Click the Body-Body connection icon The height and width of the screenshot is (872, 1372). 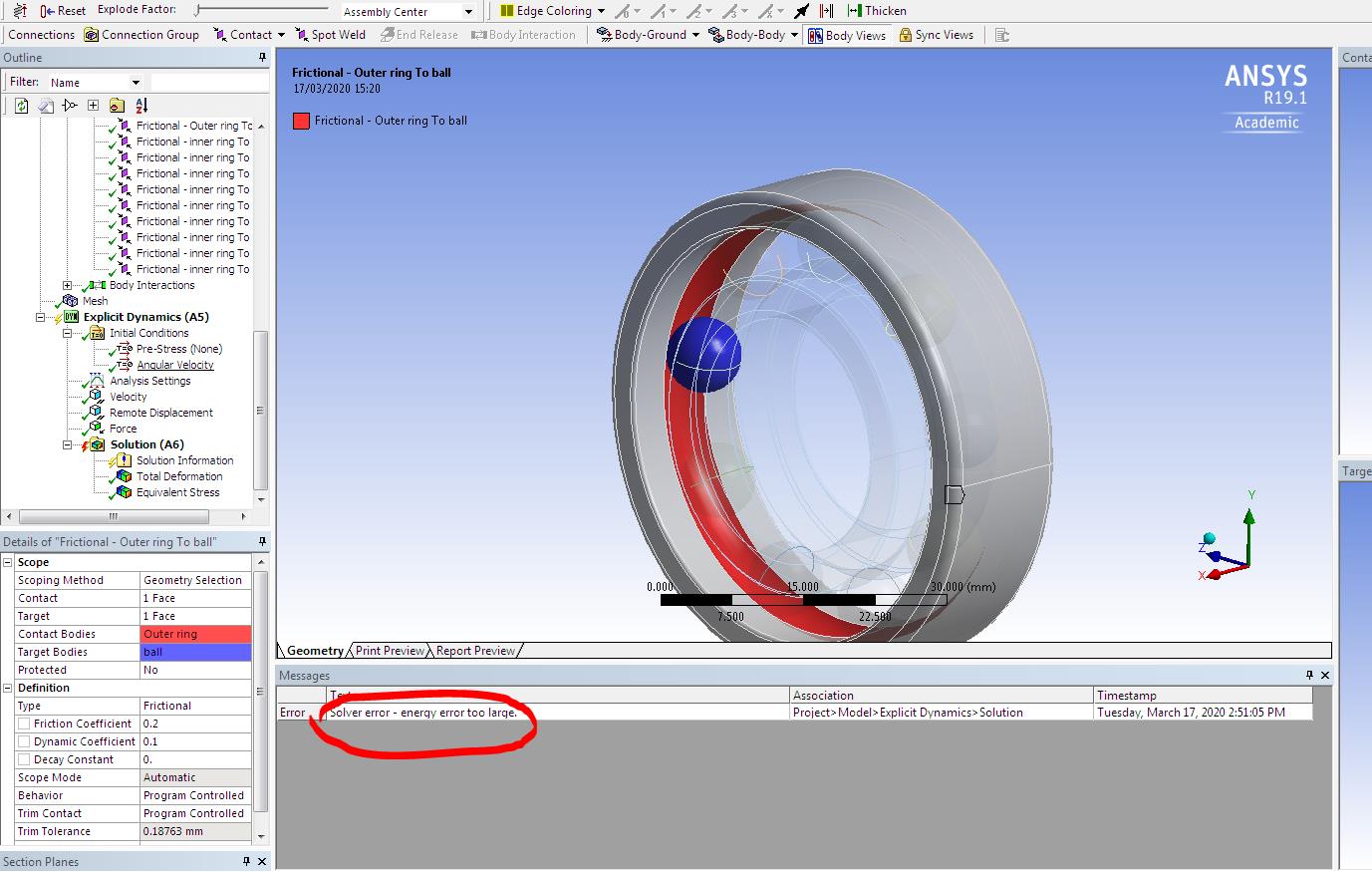750,34
